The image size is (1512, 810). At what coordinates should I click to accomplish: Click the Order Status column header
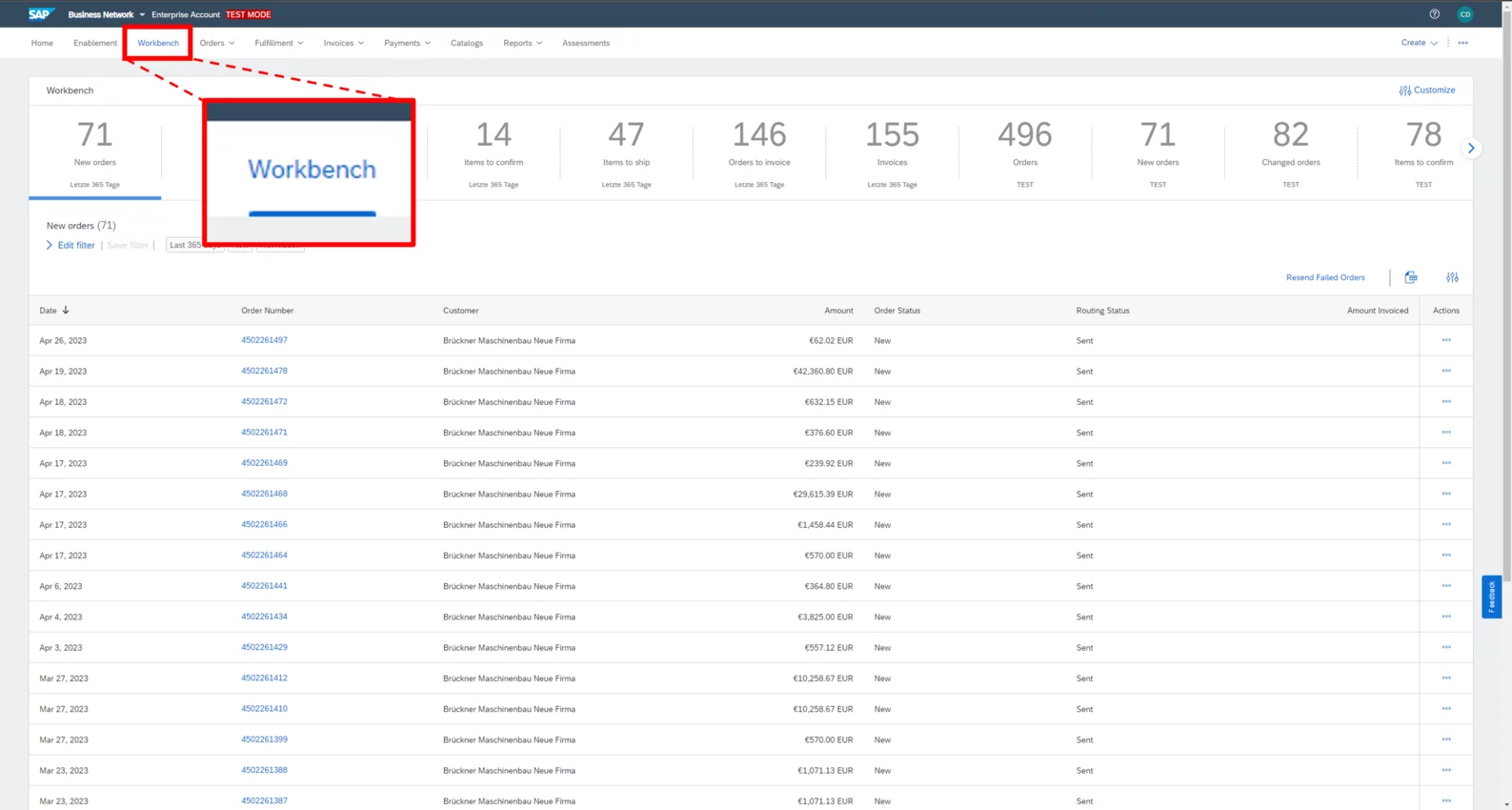pos(897,311)
